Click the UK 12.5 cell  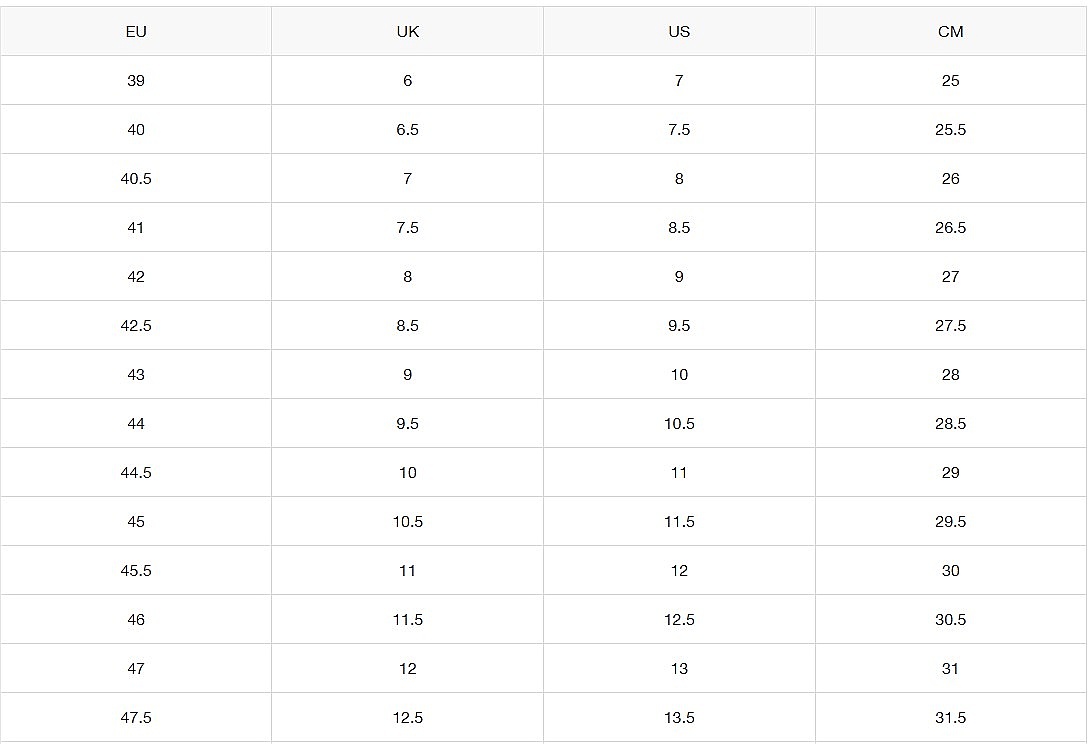407,718
